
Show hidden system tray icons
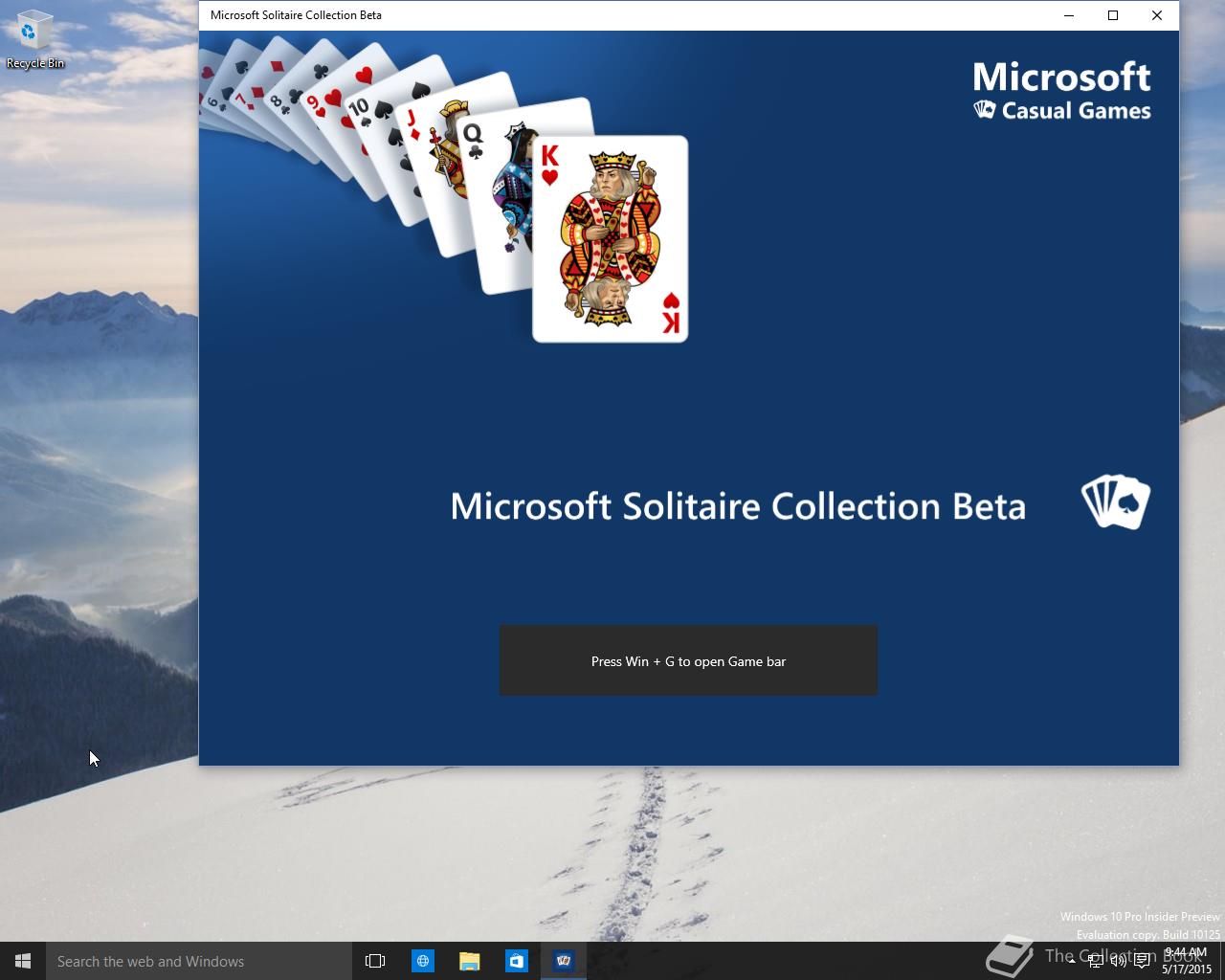(1072, 962)
